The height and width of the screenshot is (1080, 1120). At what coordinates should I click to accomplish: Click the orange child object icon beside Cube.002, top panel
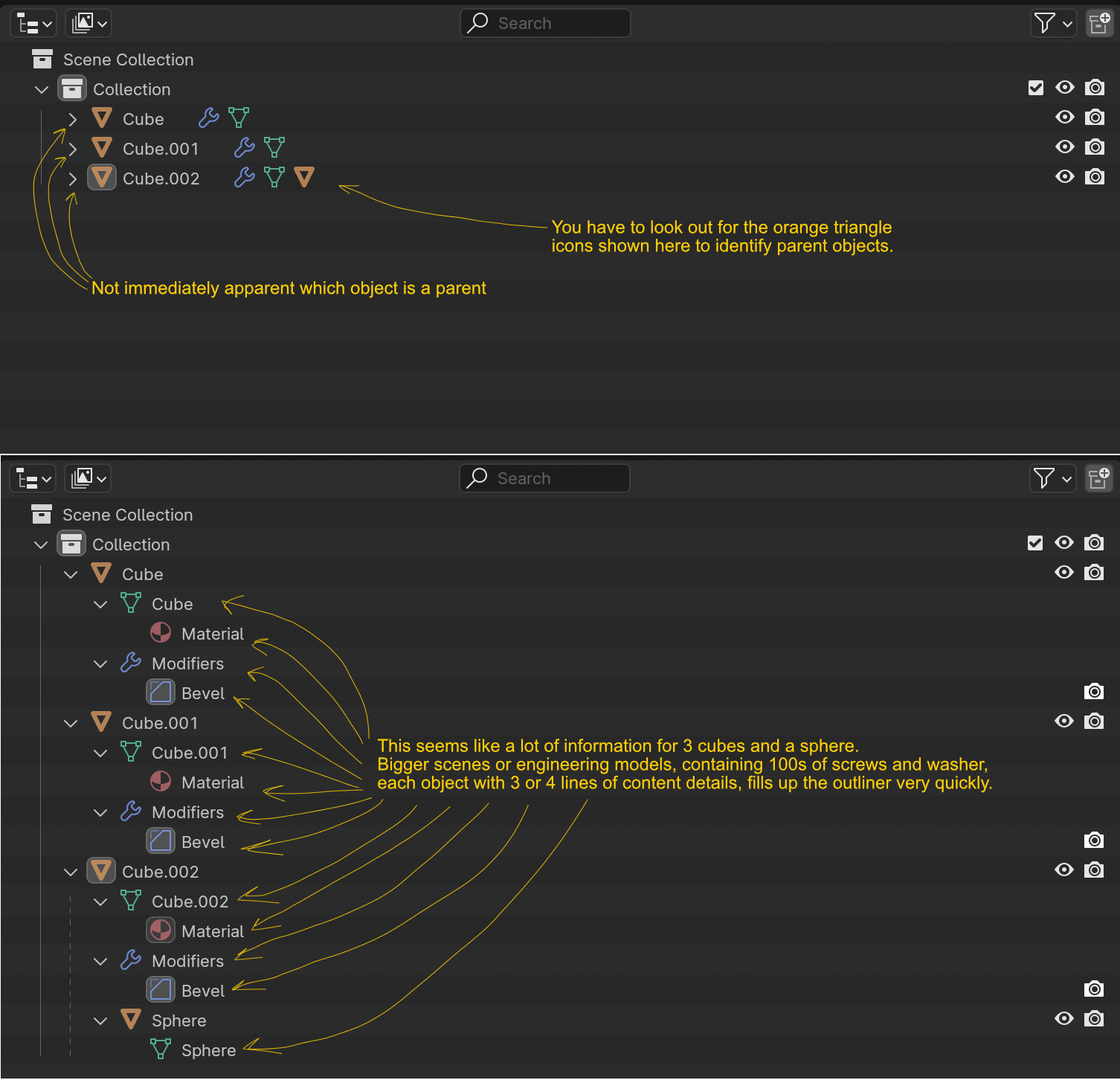304,177
